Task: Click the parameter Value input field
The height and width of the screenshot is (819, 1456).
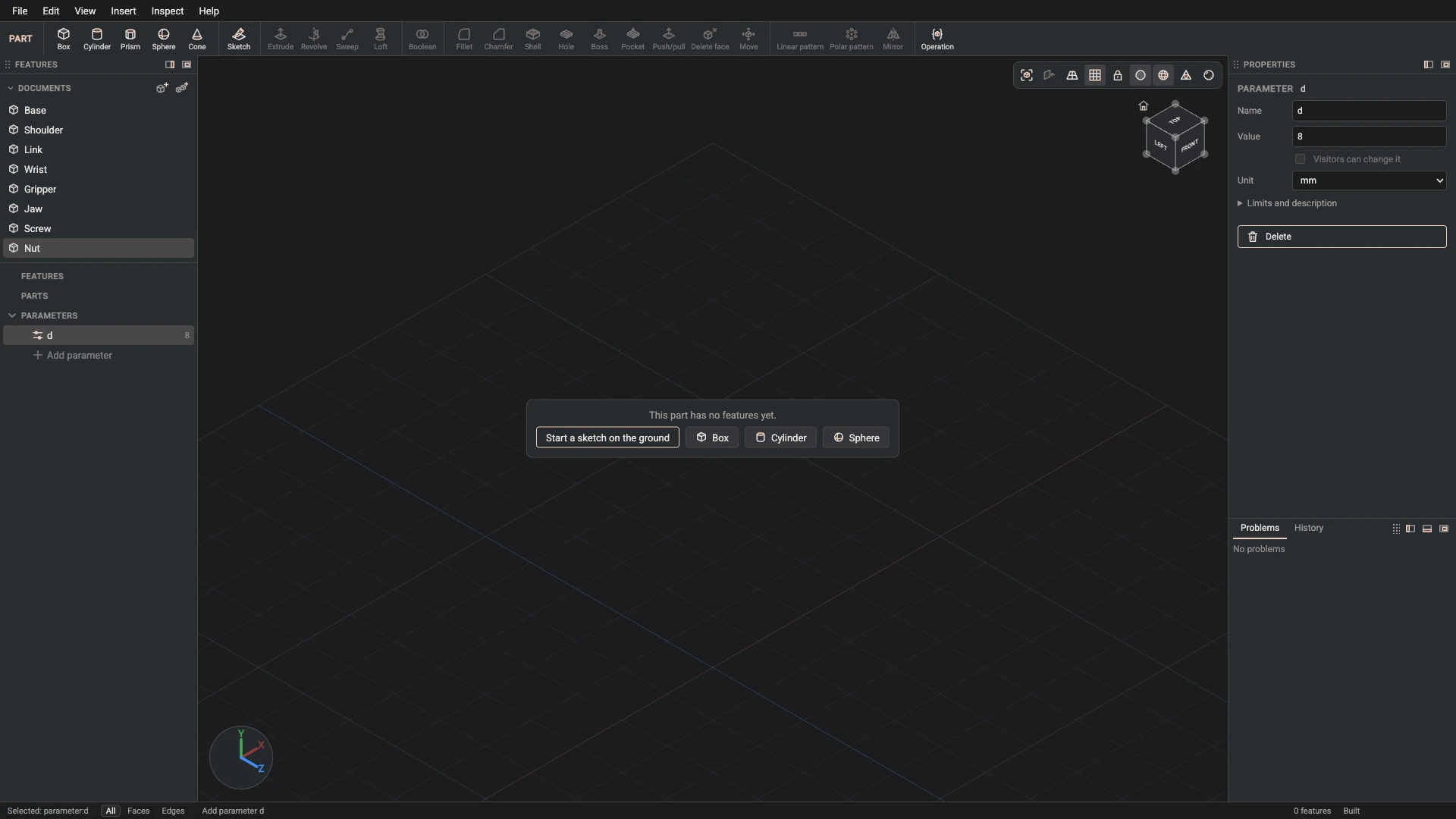Action: 1370,136
